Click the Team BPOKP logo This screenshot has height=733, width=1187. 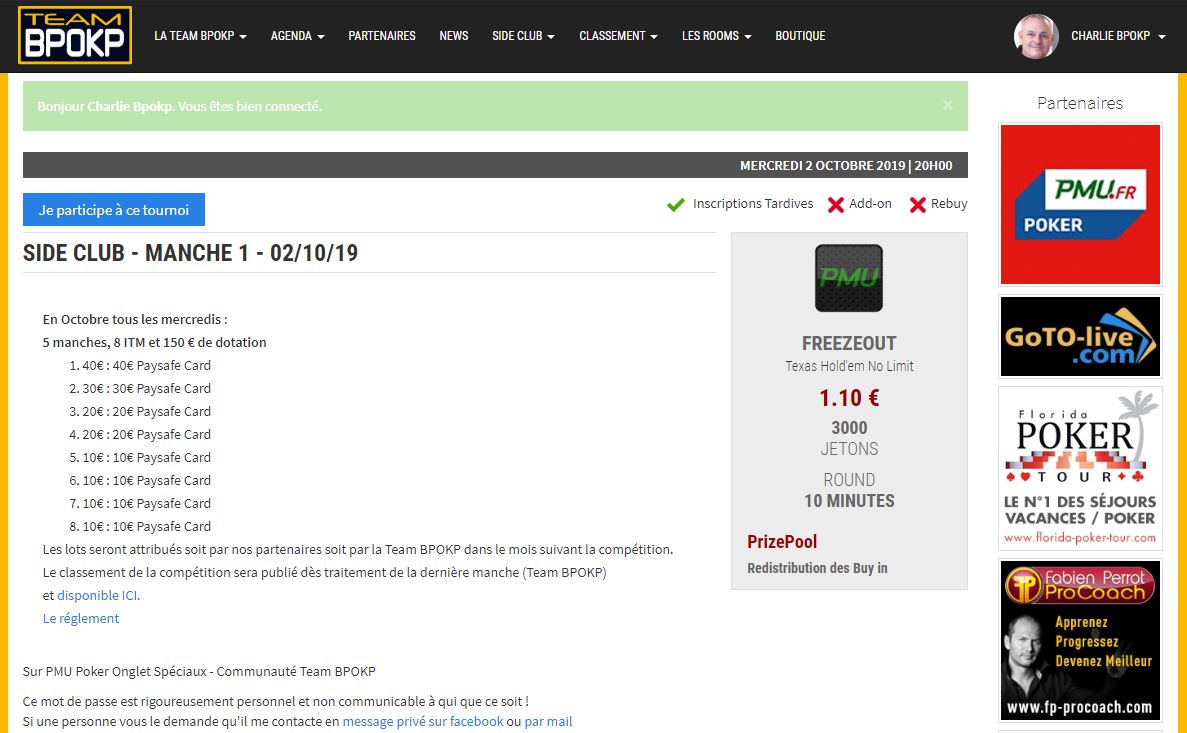coord(75,36)
